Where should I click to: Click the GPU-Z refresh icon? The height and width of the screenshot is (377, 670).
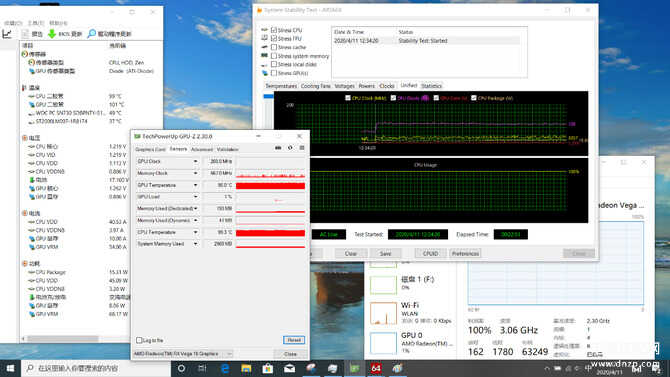click(290, 148)
